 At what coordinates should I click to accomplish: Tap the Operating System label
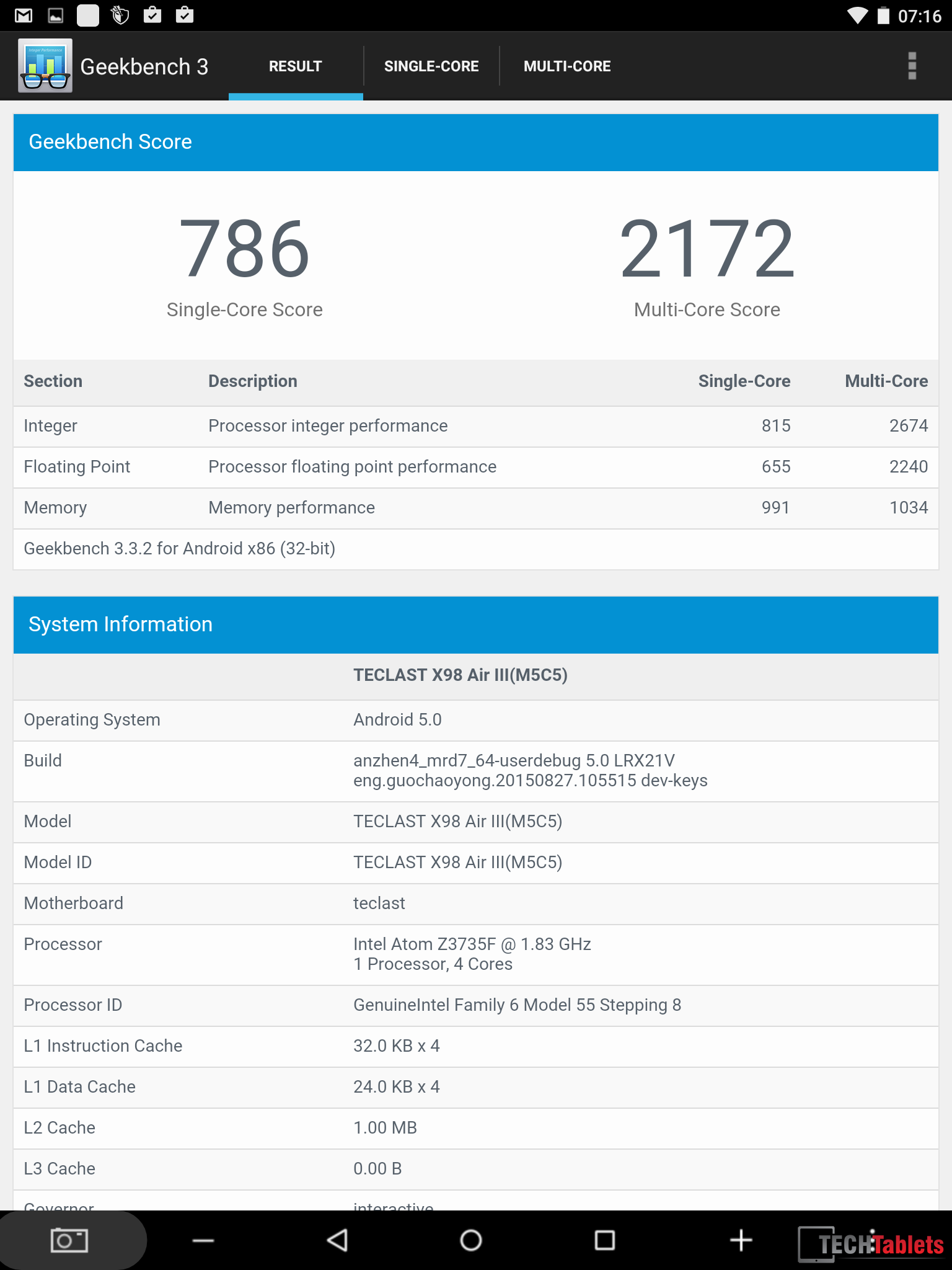click(x=92, y=720)
